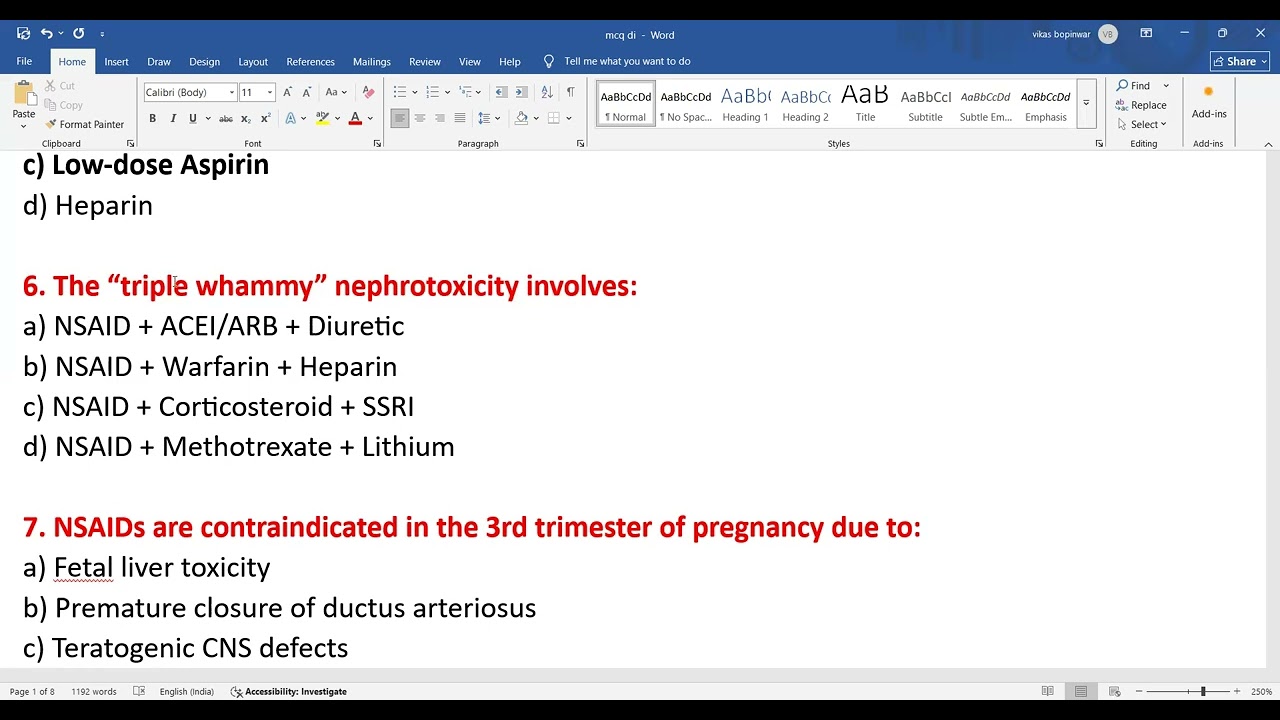
Task: Open the Change Case dropdown
Action: coord(335,92)
